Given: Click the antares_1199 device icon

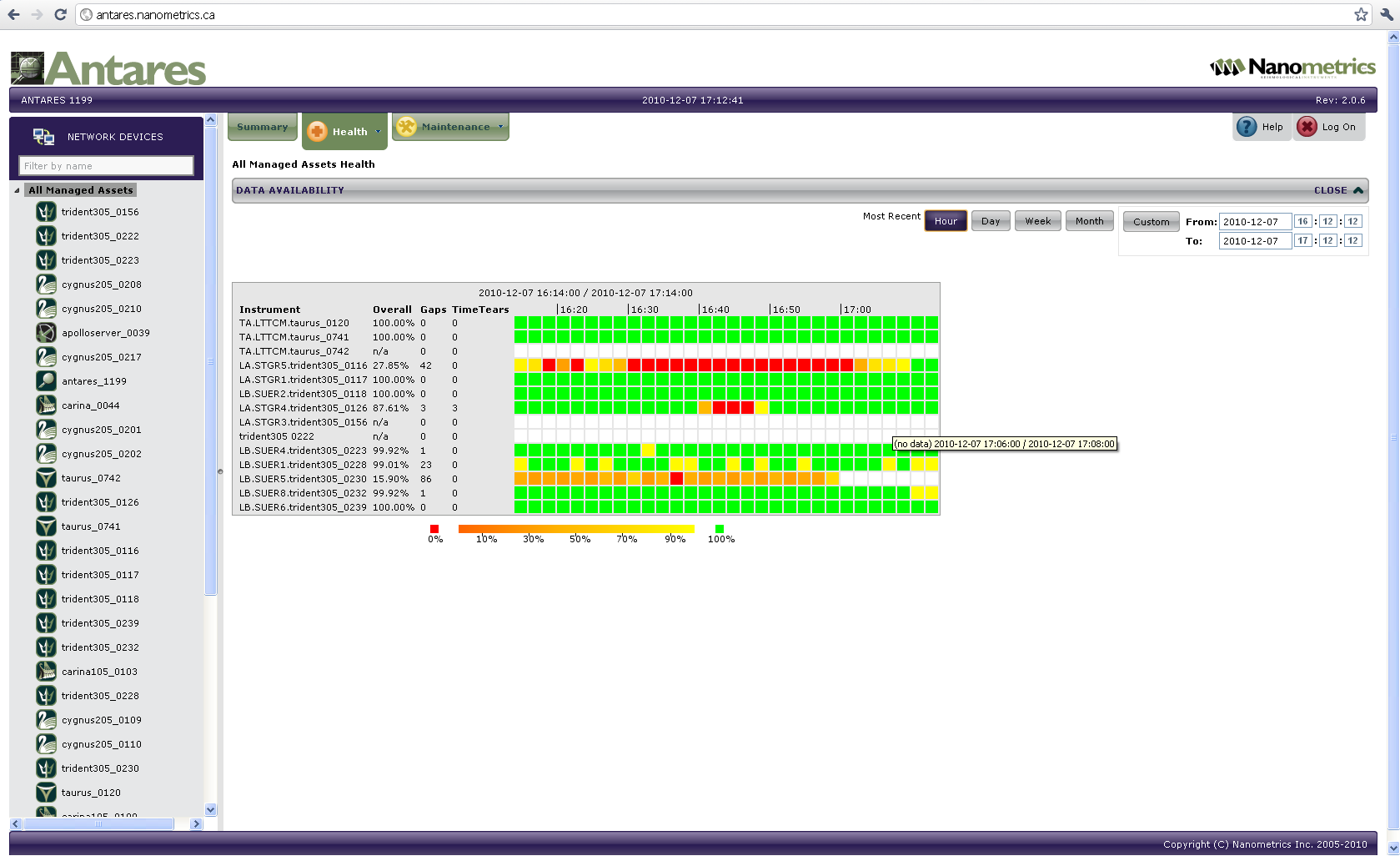Looking at the screenshot, I should [x=46, y=381].
